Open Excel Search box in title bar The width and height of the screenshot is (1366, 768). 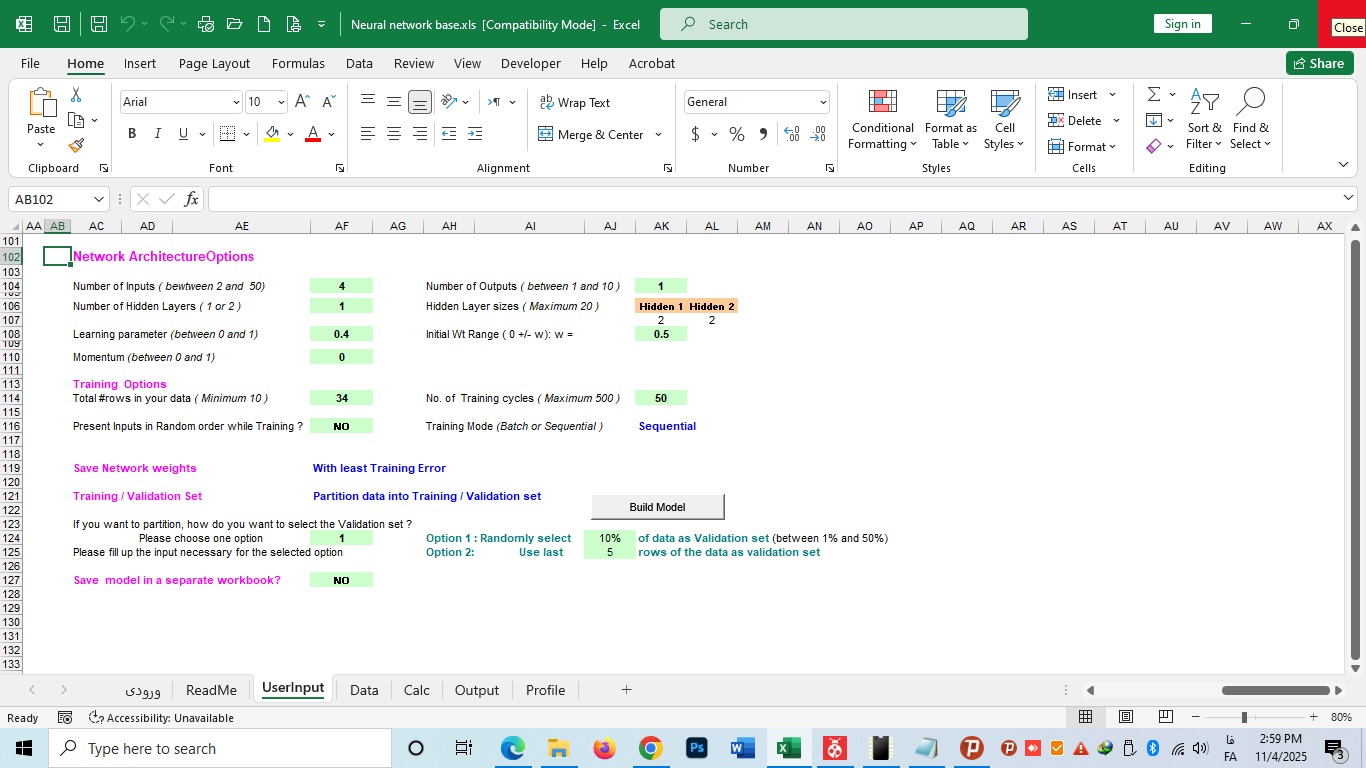(x=843, y=24)
